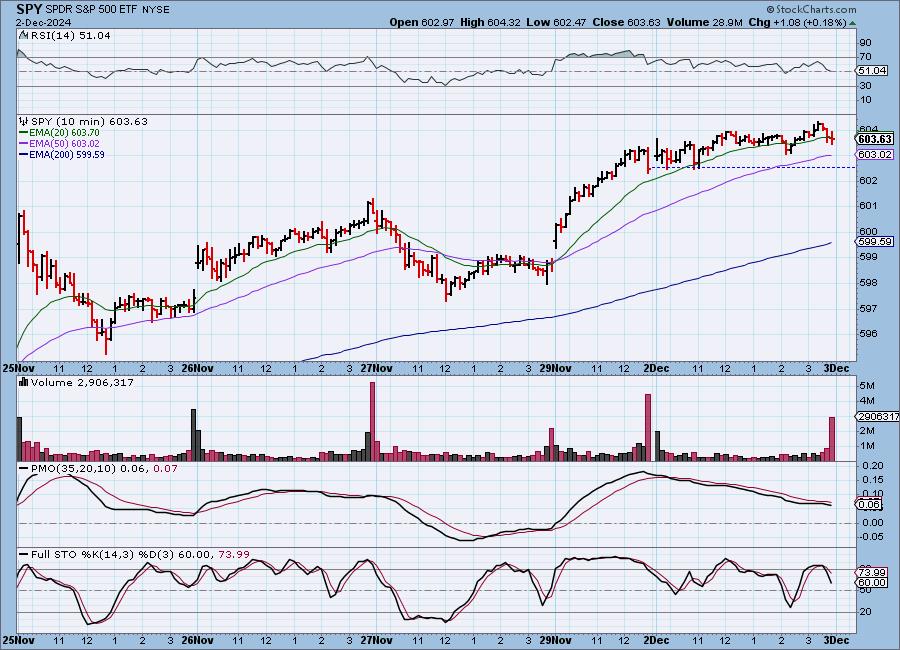Click 3Dec on the bottom date axis
The image size is (900, 650).
tap(836, 640)
